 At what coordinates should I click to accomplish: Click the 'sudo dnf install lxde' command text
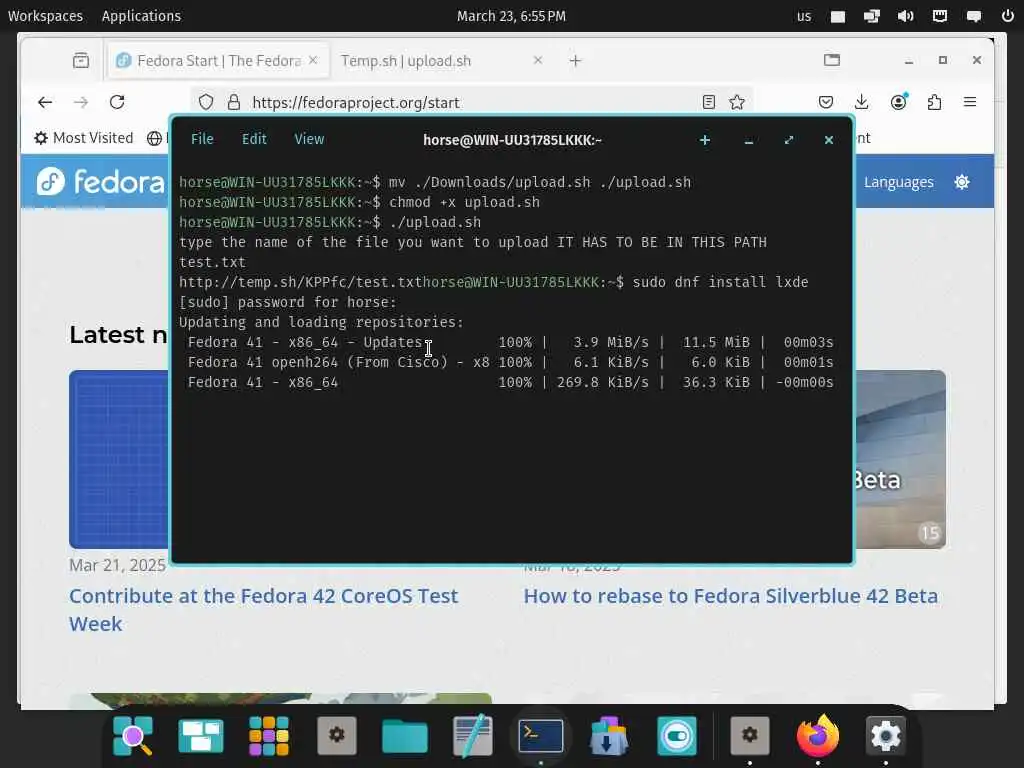(720, 282)
